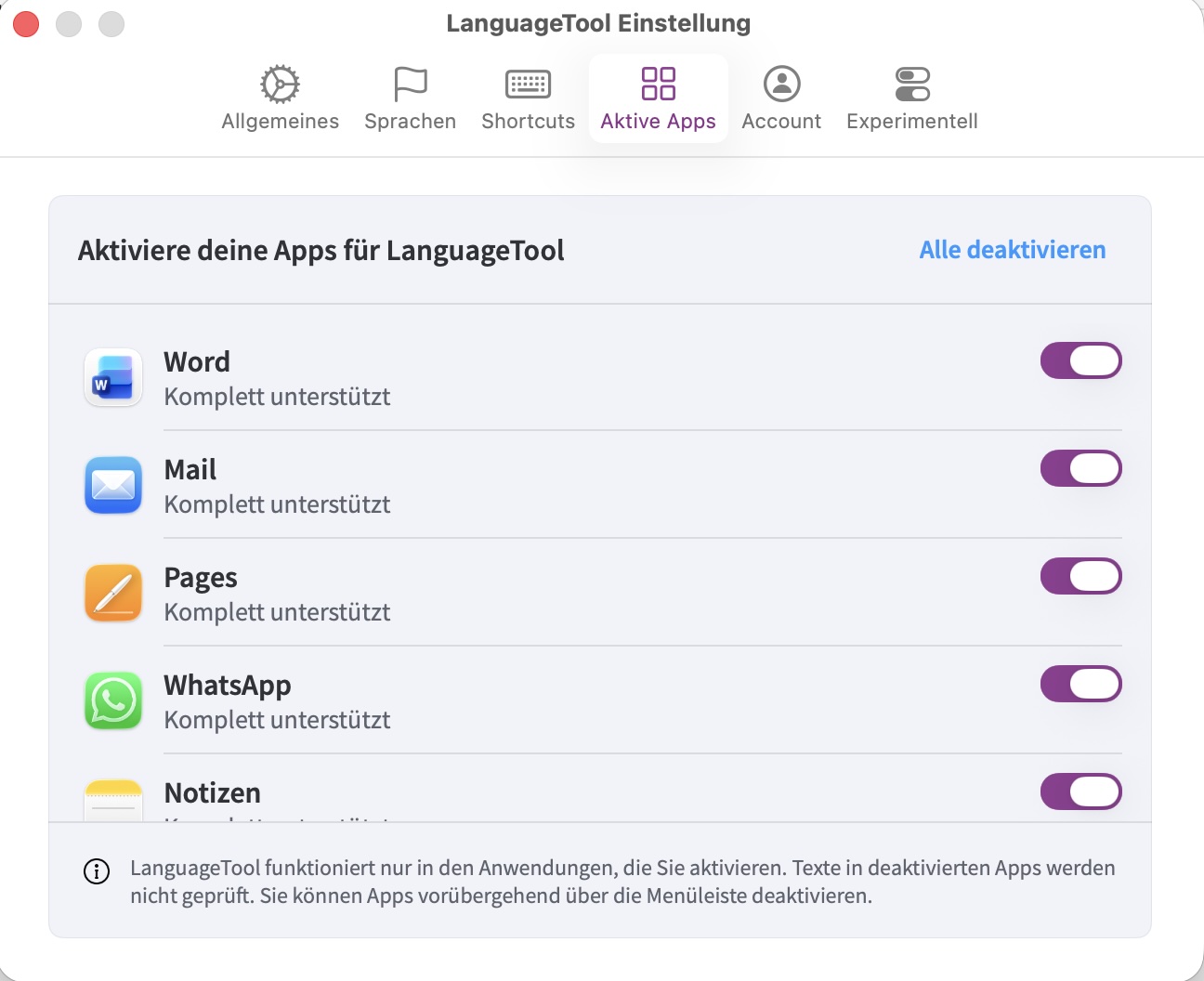1204x981 pixels.
Task: Disable the WhatsApp toggle switch
Action: [x=1080, y=685]
